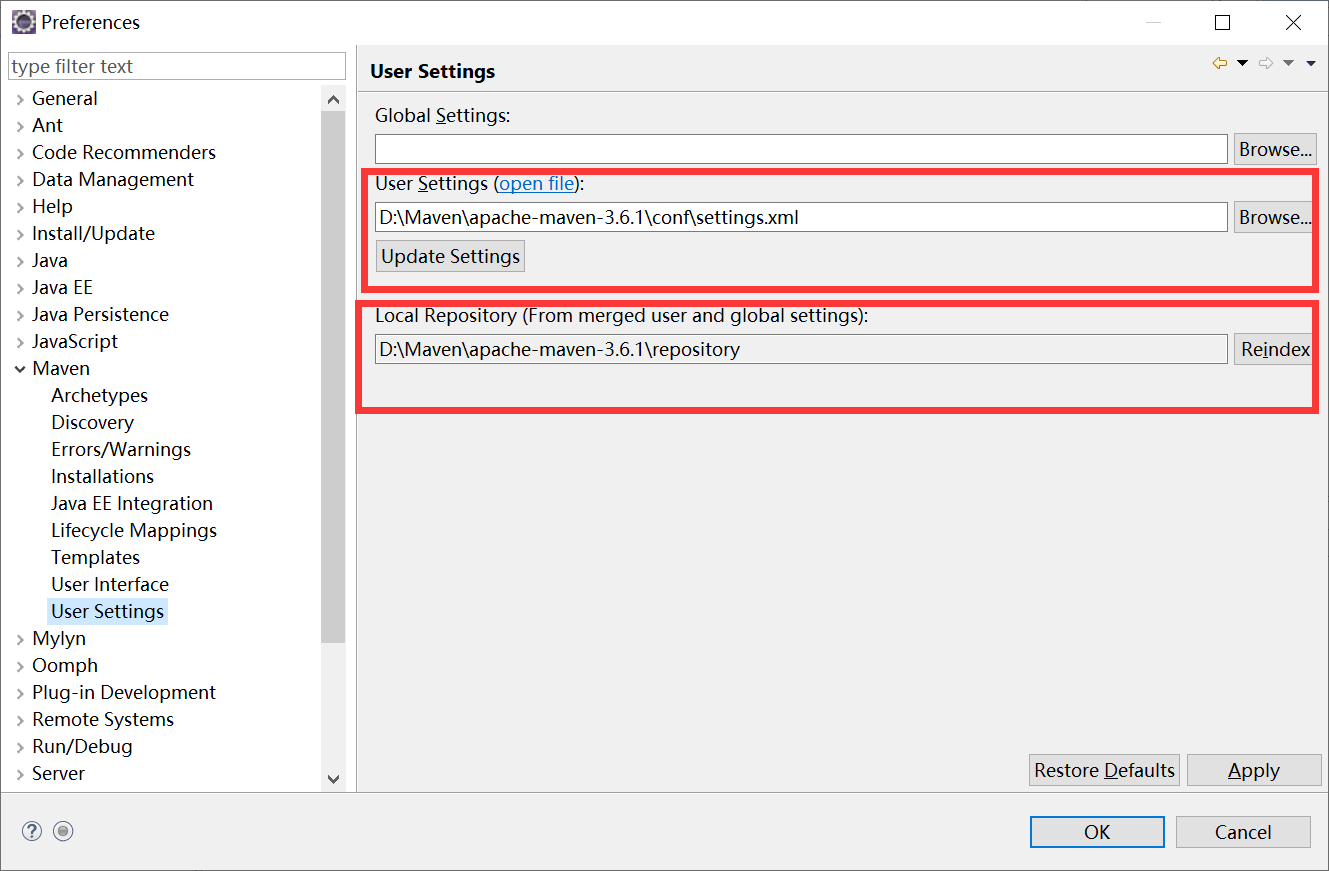The width and height of the screenshot is (1329, 871).
Task: Select Templates under Maven
Action: pos(95,557)
